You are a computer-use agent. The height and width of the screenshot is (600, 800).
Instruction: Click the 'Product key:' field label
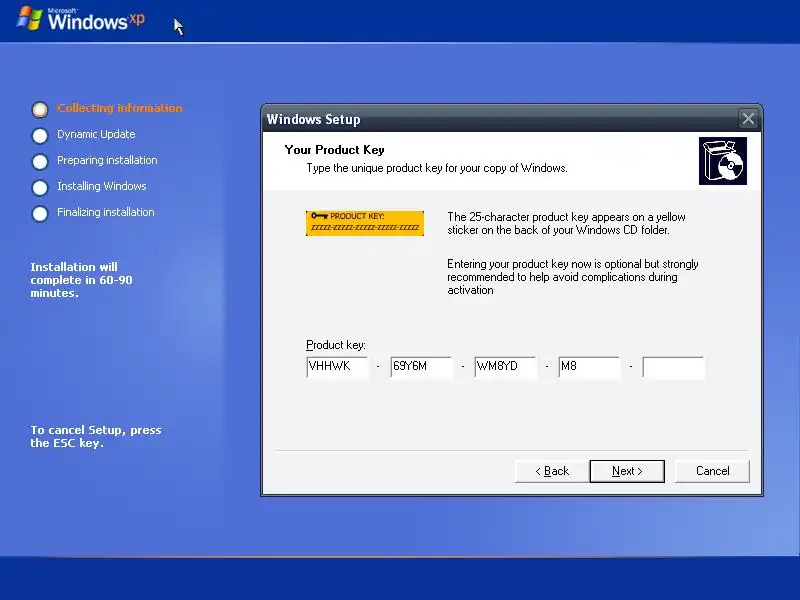coord(336,345)
